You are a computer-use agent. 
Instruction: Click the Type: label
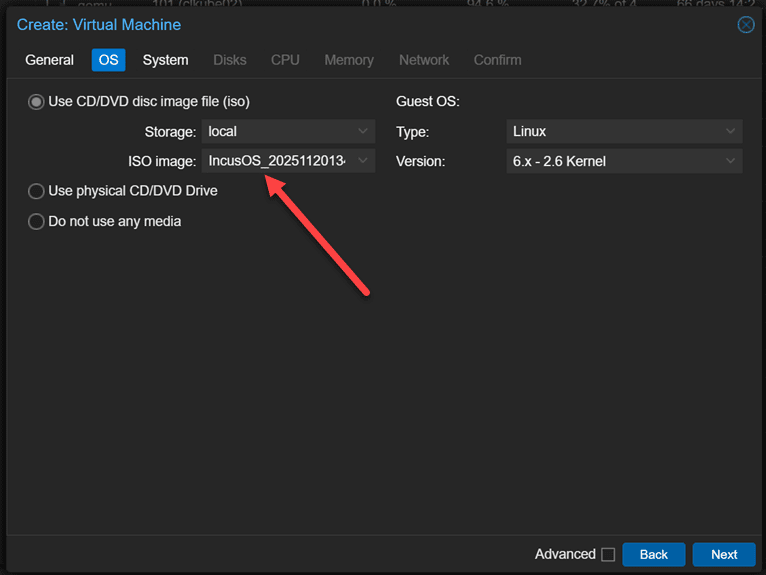tap(412, 132)
